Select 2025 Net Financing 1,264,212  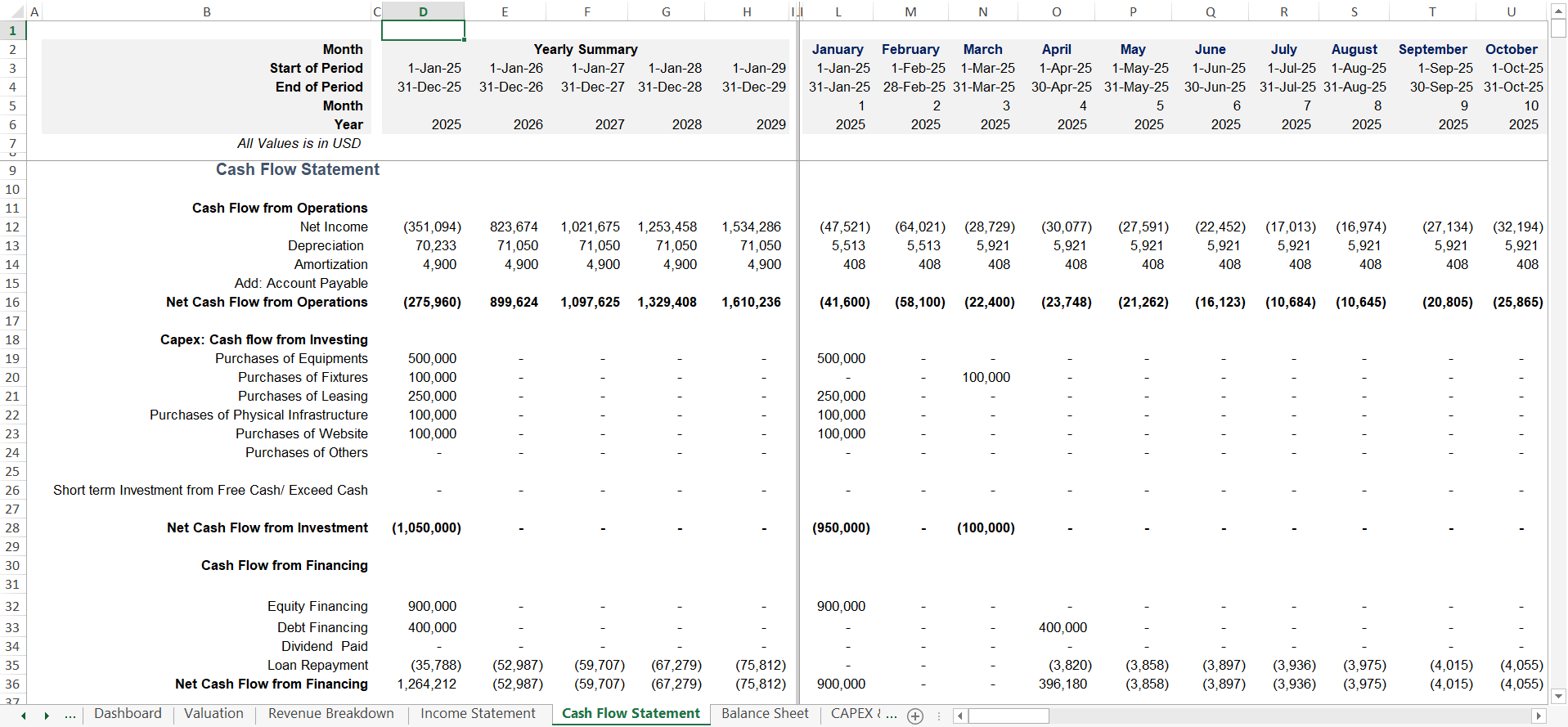(x=427, y=684)
